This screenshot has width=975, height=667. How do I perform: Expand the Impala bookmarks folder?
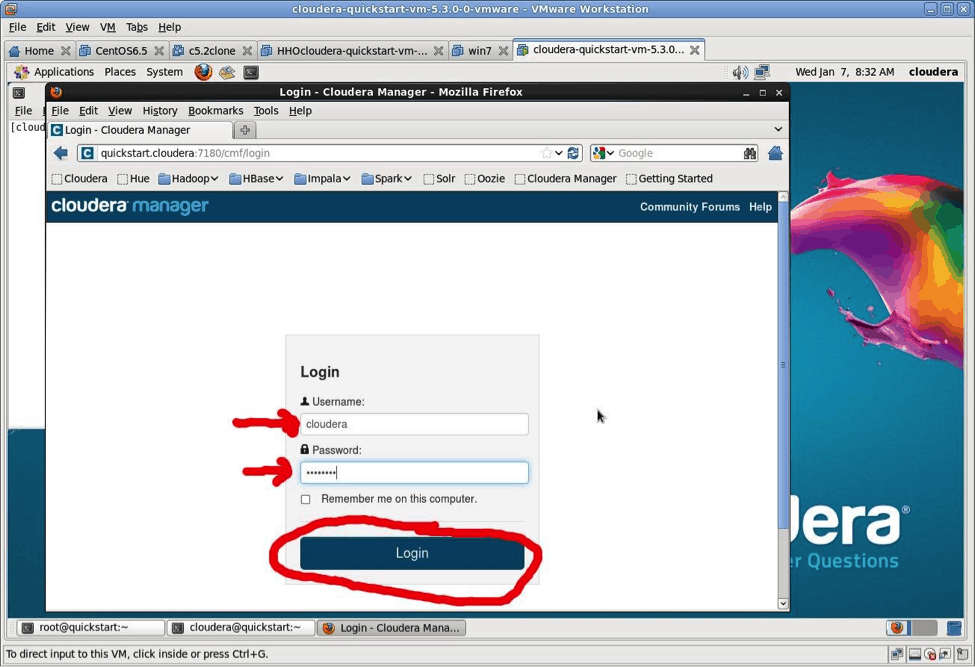point(322,179)
